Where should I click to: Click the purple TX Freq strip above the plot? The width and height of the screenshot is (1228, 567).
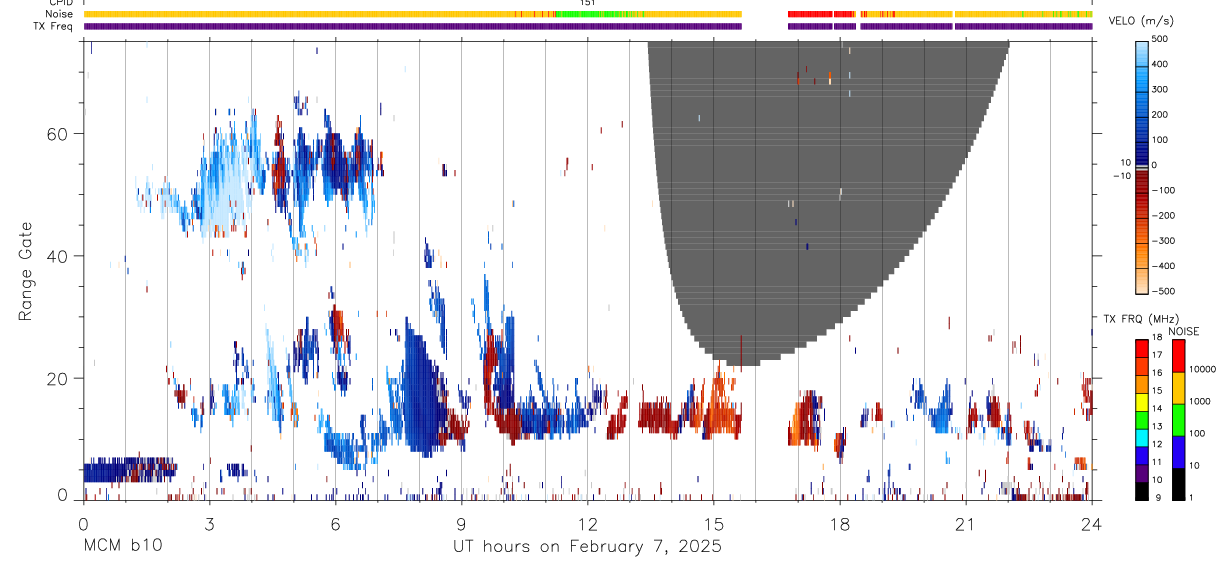413,26
